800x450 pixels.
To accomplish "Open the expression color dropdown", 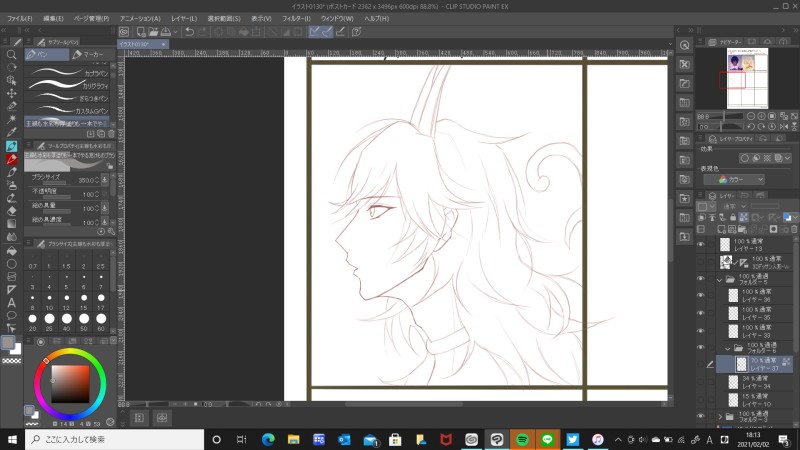I will (x=734, y=179).
